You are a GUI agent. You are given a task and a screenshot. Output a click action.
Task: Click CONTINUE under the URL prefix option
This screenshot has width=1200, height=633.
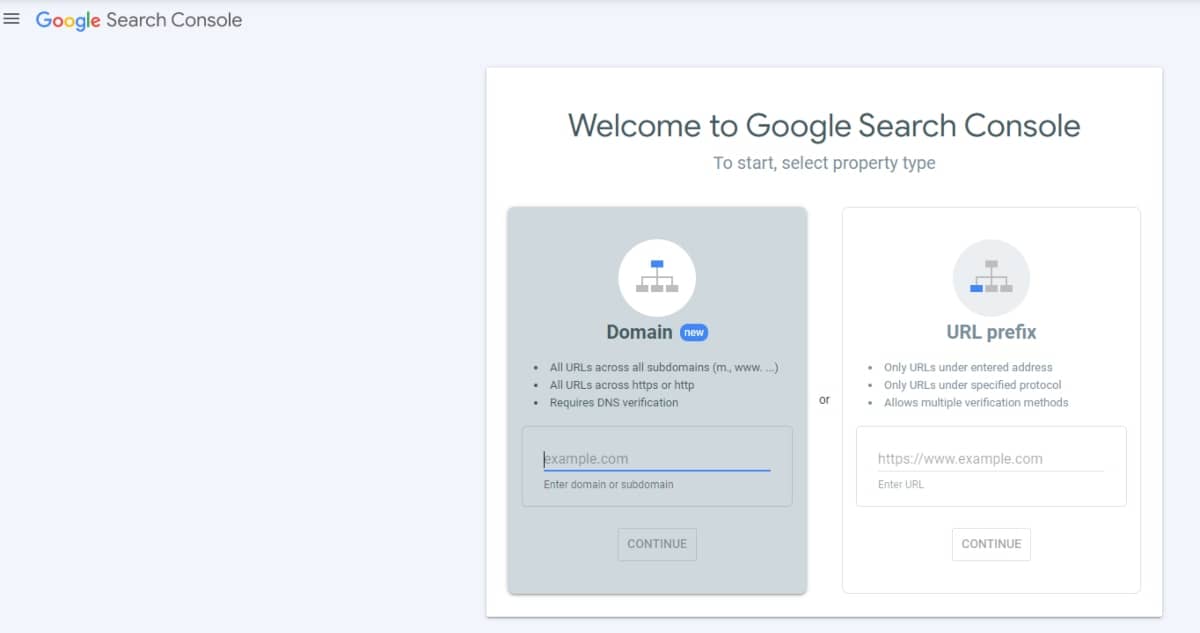pos(991,544)
